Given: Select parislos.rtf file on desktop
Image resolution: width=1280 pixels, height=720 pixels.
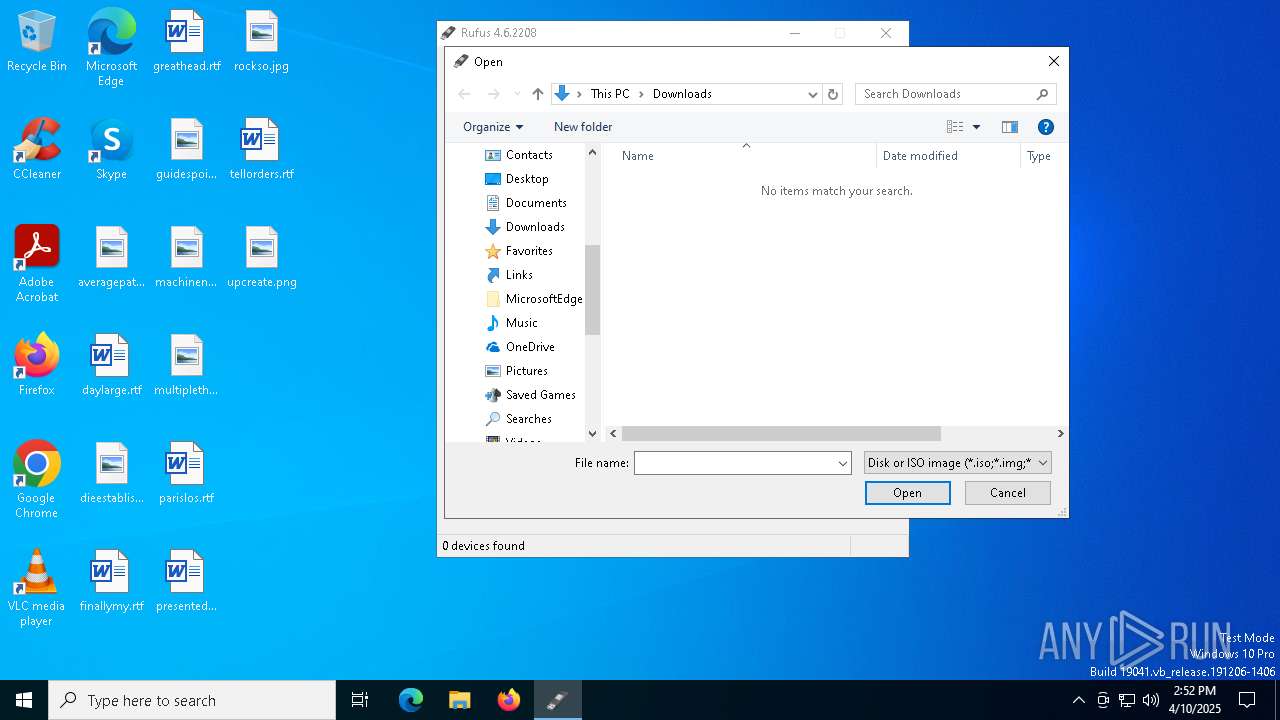Looking at the screenshot, I should (186, 474).
